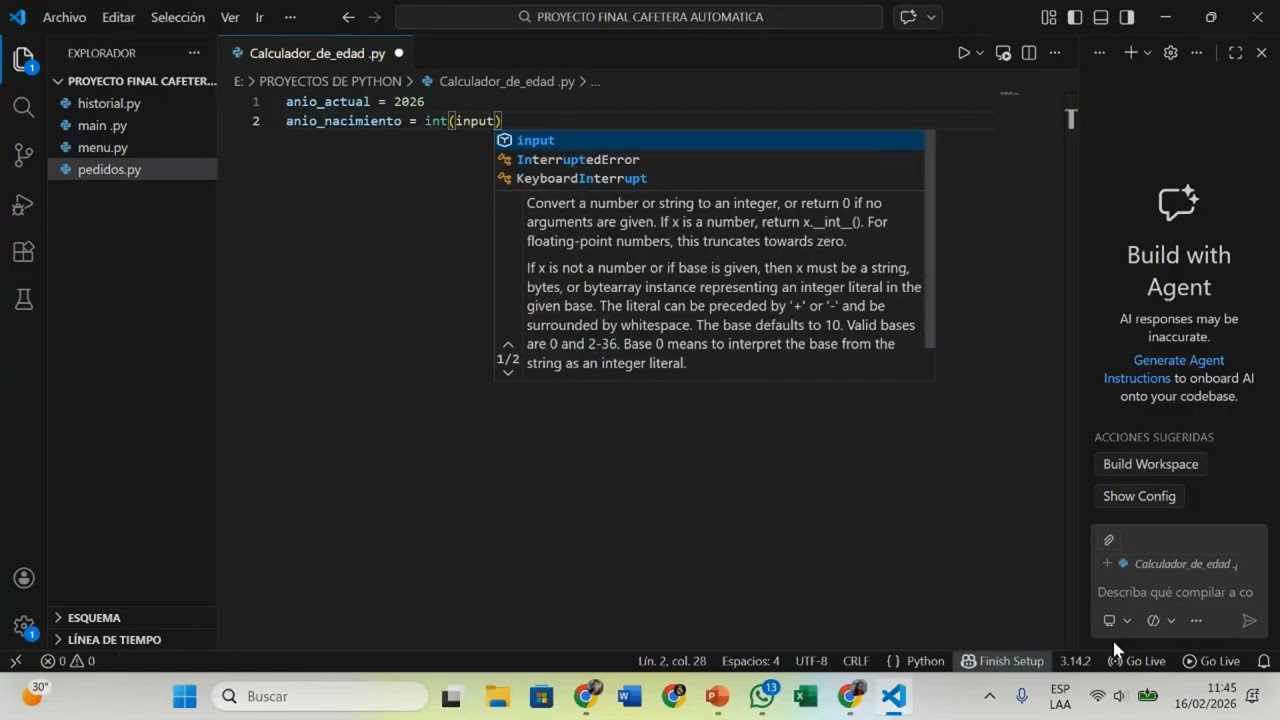Attach context with paperclip icon

click(1109, 540)
